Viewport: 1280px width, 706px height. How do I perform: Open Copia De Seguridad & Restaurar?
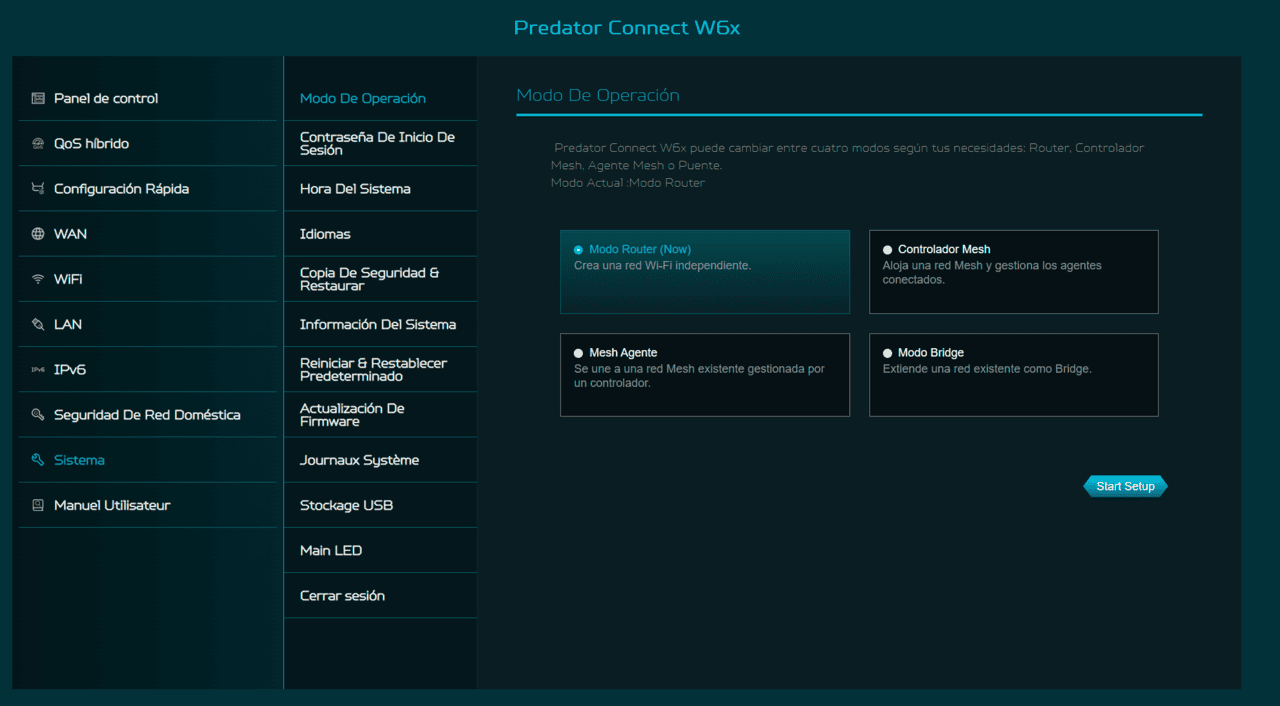tap(369, 279)
